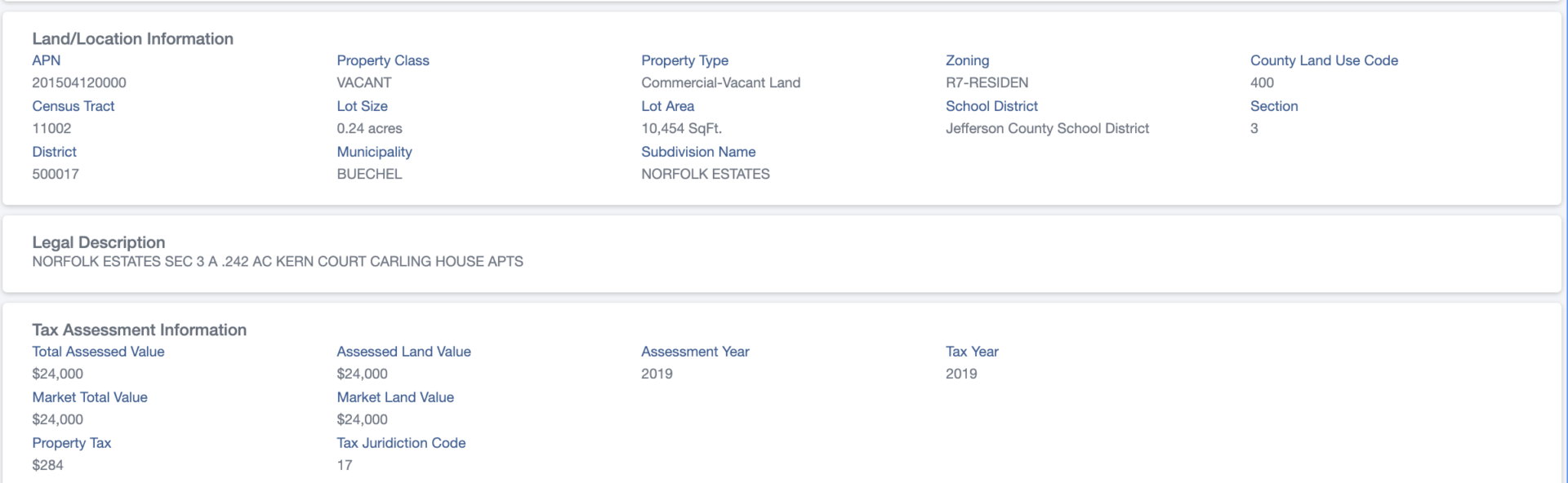
Task: Click the Property Tax amount $284
Action: tap(47, 465)
